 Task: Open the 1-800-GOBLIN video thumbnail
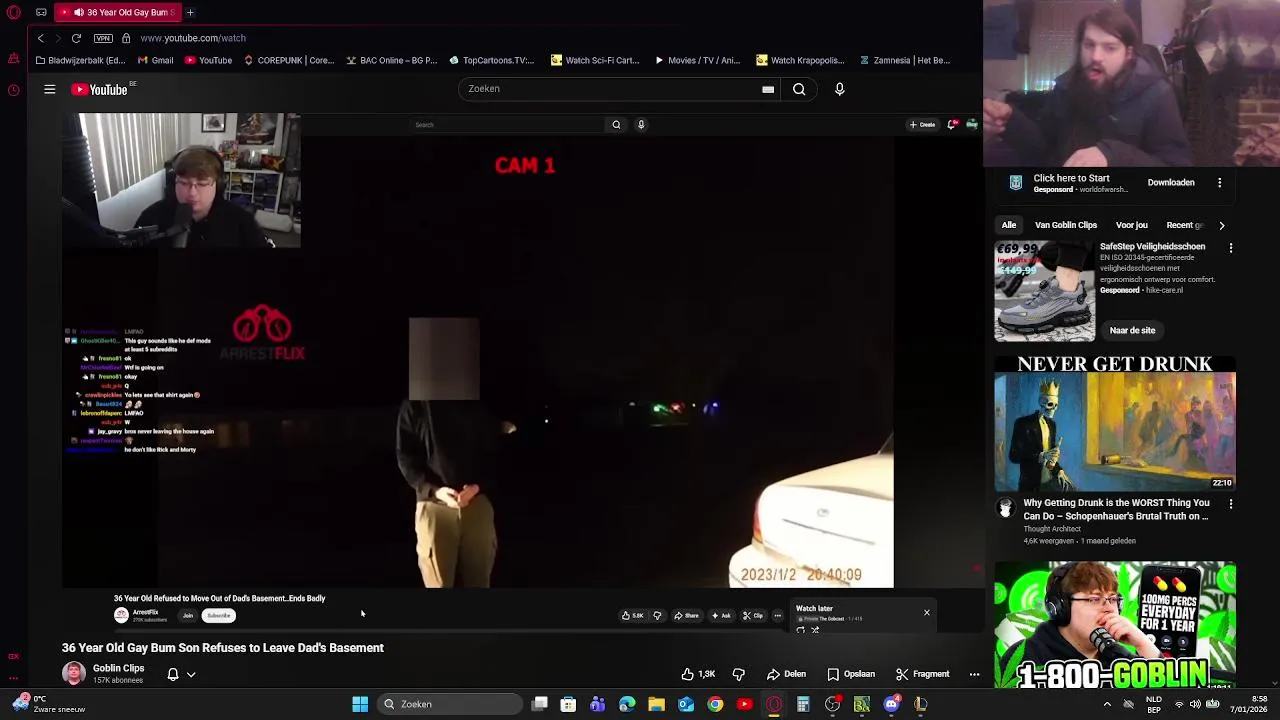tap(1115, 626)
